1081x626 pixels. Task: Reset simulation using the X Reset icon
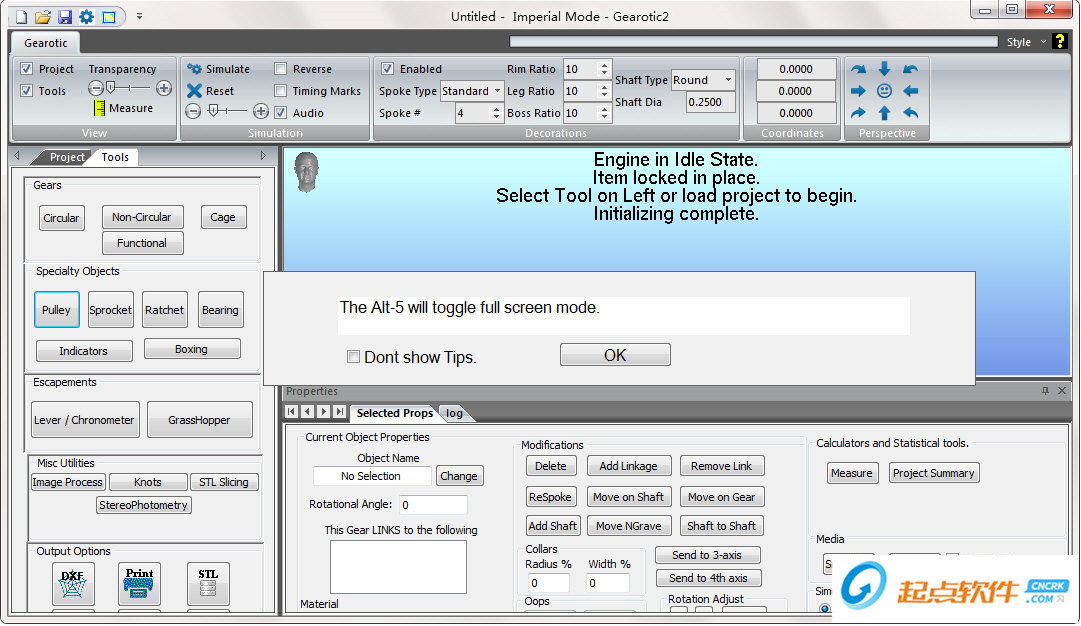tap(194, 90)
